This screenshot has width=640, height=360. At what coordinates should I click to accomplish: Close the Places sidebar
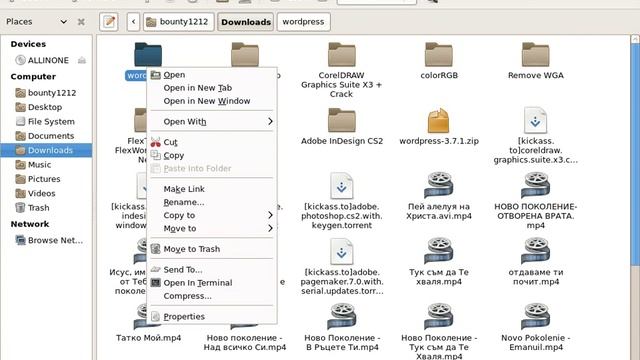pos(81,22)
